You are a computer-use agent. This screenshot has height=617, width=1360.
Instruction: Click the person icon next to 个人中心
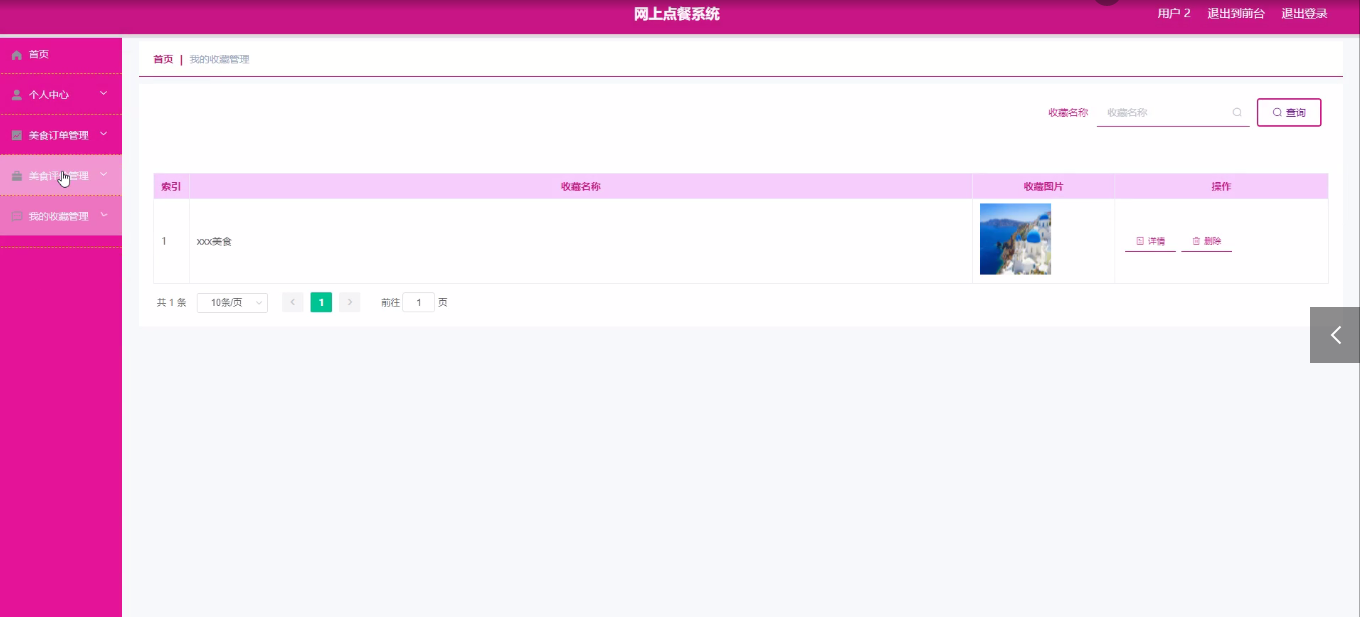tap(16, 94)
